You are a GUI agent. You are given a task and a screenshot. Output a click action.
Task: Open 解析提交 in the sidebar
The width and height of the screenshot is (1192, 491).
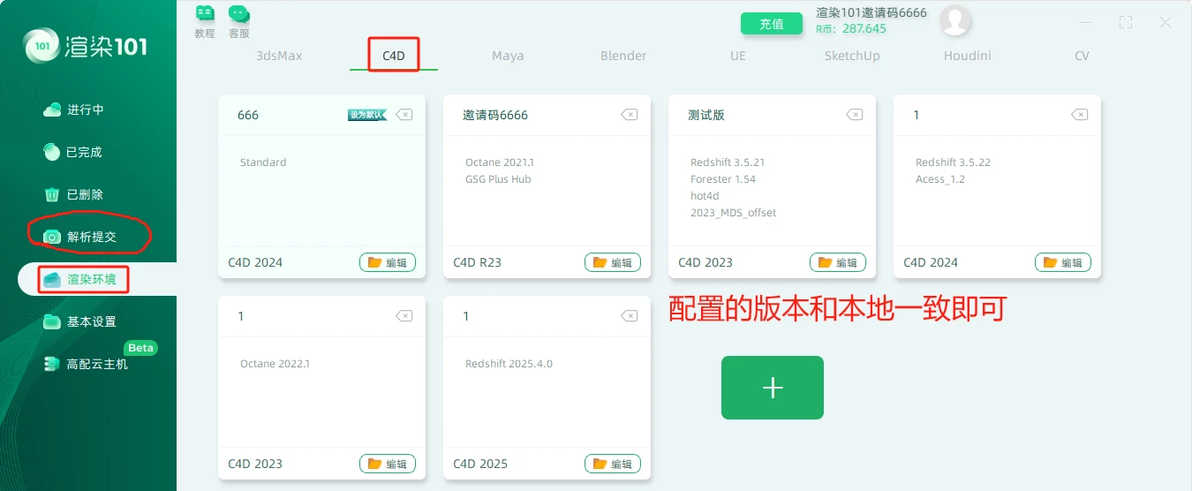click(80, 237)
